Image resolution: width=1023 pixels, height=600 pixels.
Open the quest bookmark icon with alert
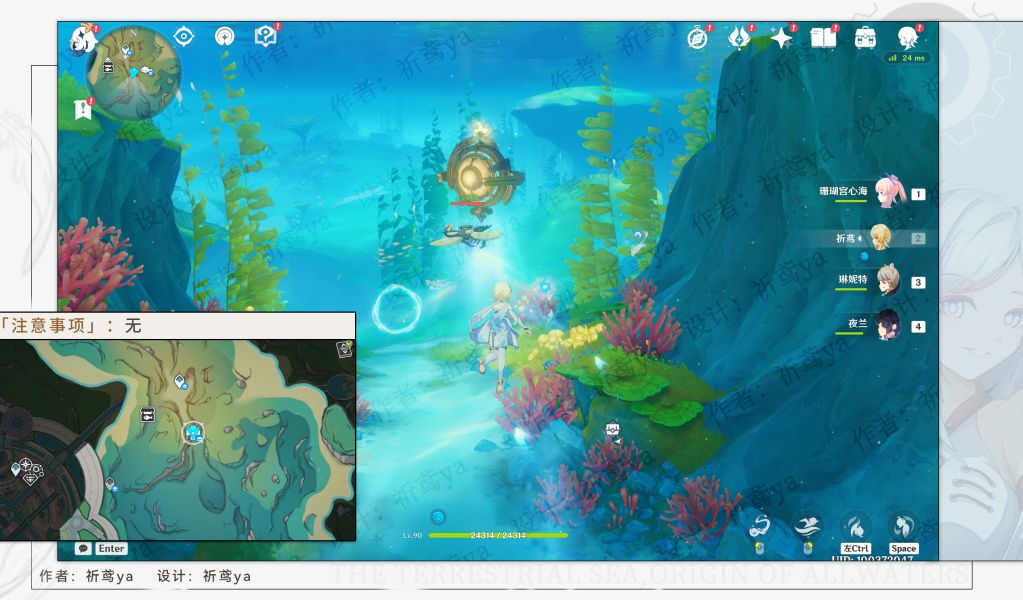coord(83,109)
